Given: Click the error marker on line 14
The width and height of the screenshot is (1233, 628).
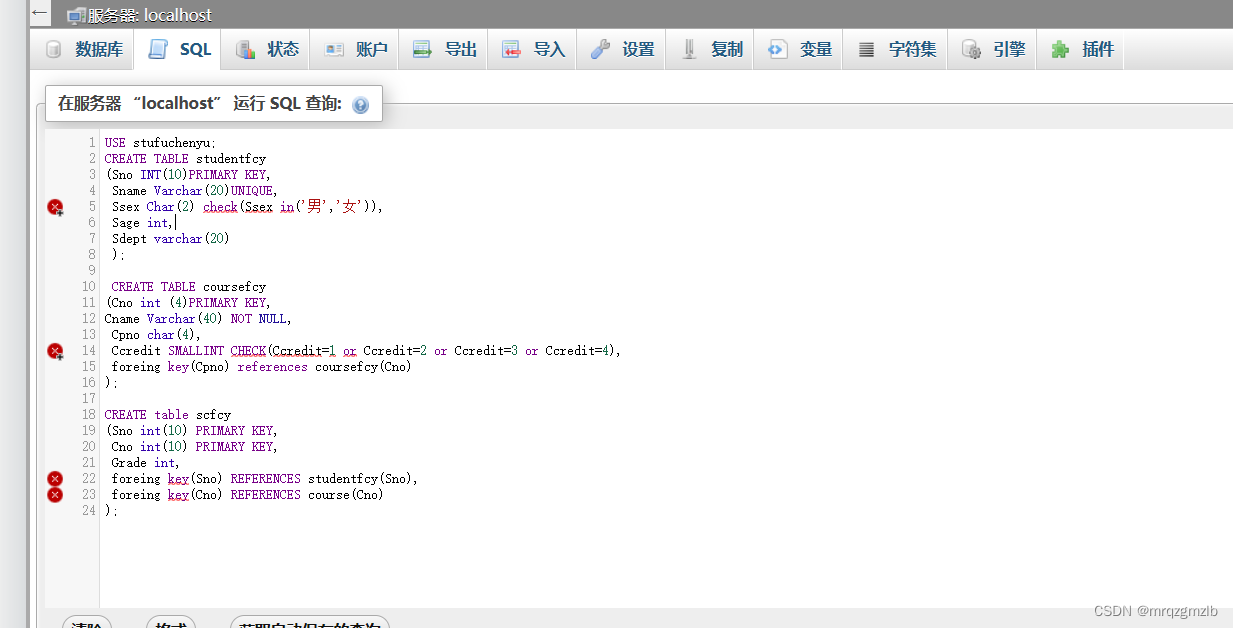Looking at the screenshot, I should 55,351.
